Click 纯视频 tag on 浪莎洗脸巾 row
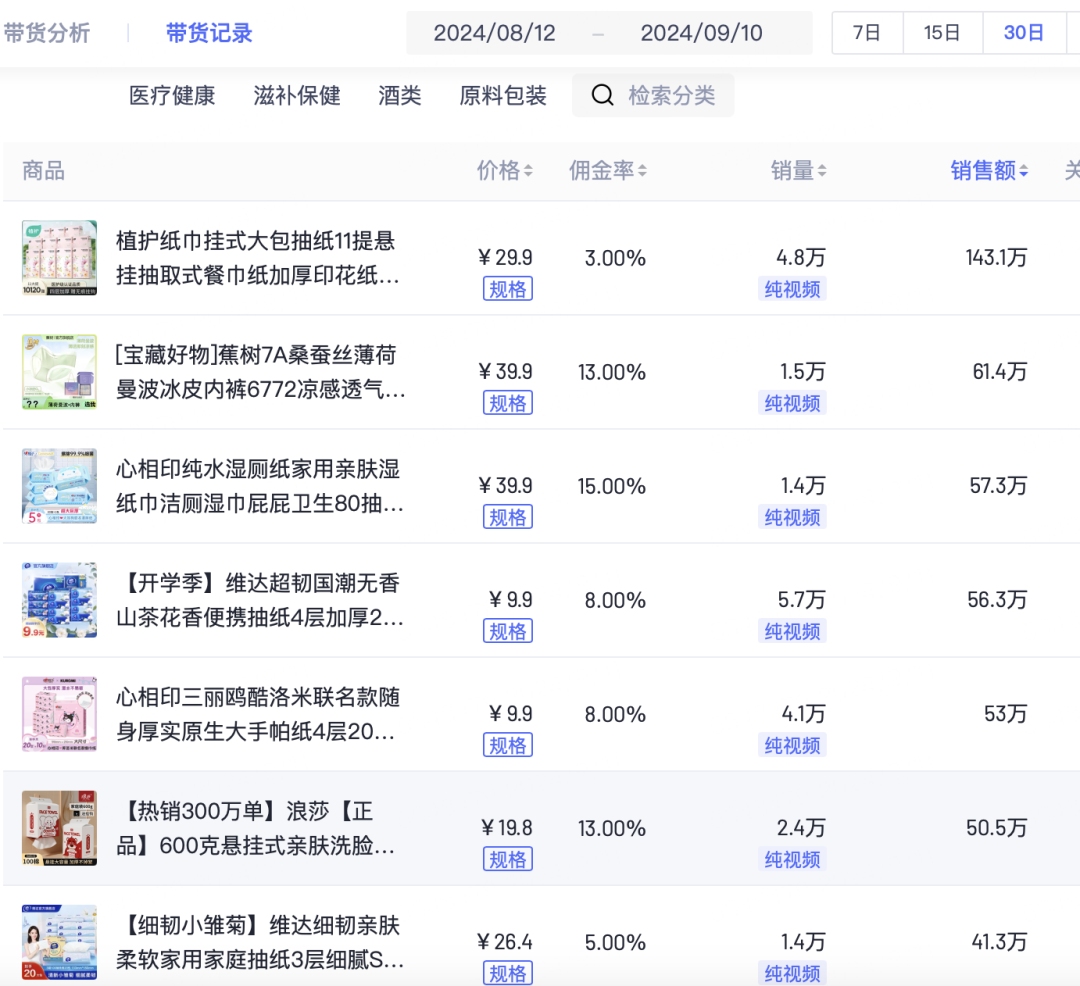The image size is (1080, 986). [792, 859]
